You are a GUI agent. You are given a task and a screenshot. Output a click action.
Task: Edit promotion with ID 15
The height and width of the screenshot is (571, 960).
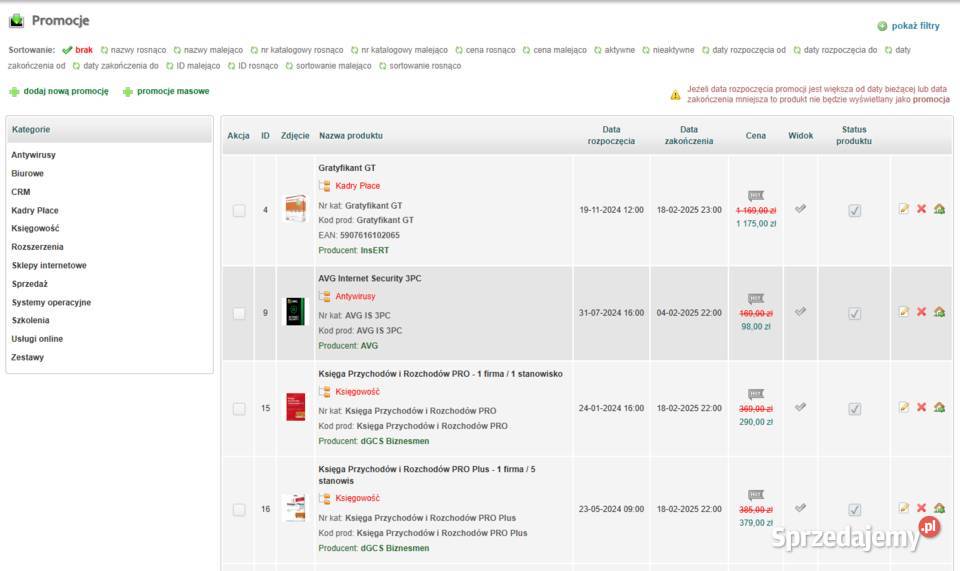click(x=904, y=407)
